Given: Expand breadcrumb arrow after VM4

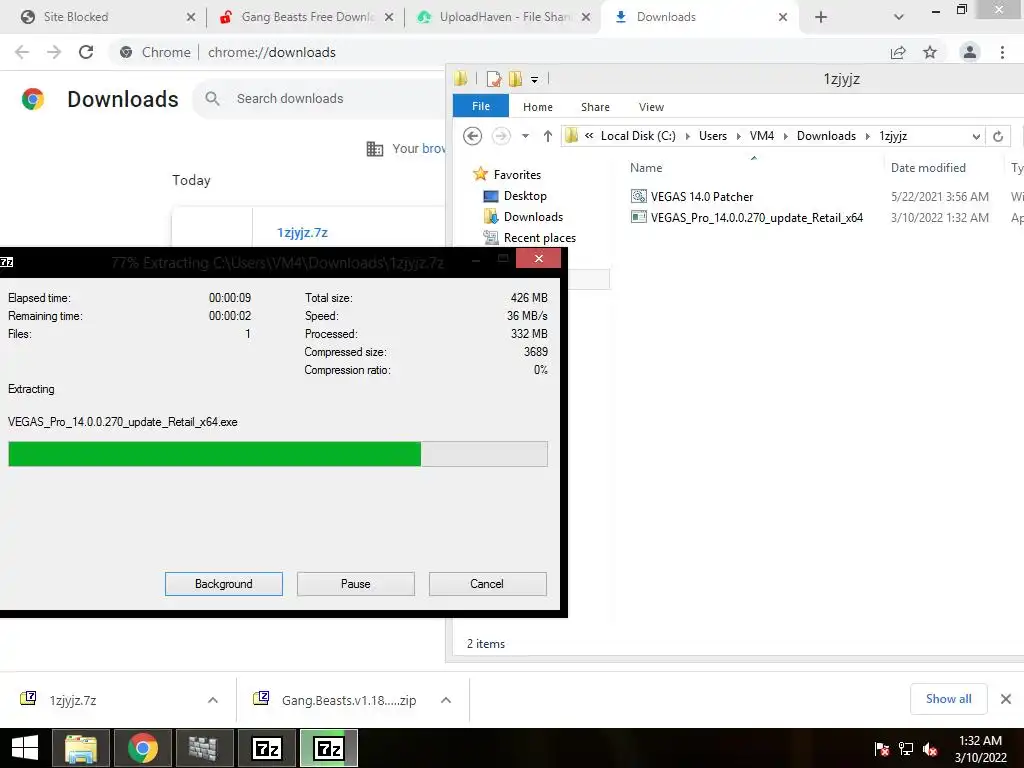Looking at the screenshot, I should [785, 136].
